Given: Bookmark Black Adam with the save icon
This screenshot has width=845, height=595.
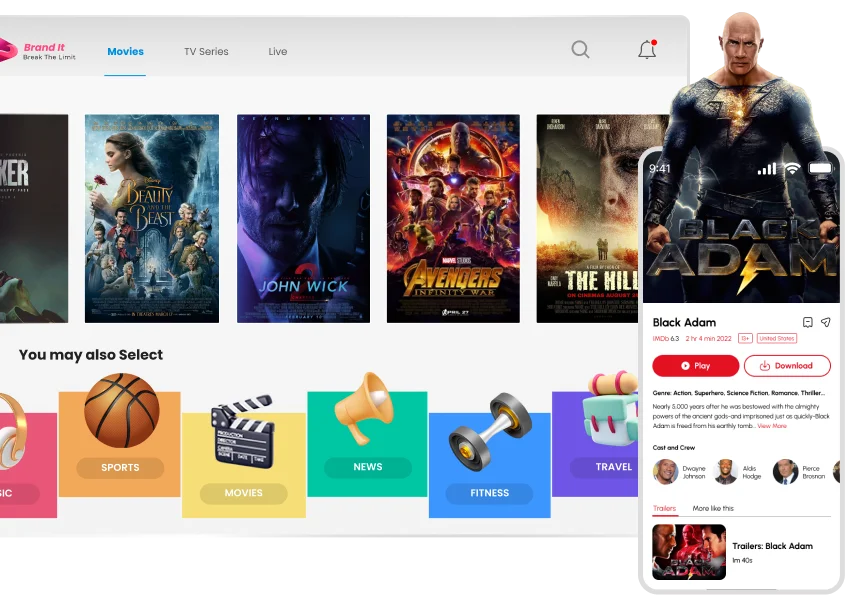Looking at the screenshot, I should [807, 322].
